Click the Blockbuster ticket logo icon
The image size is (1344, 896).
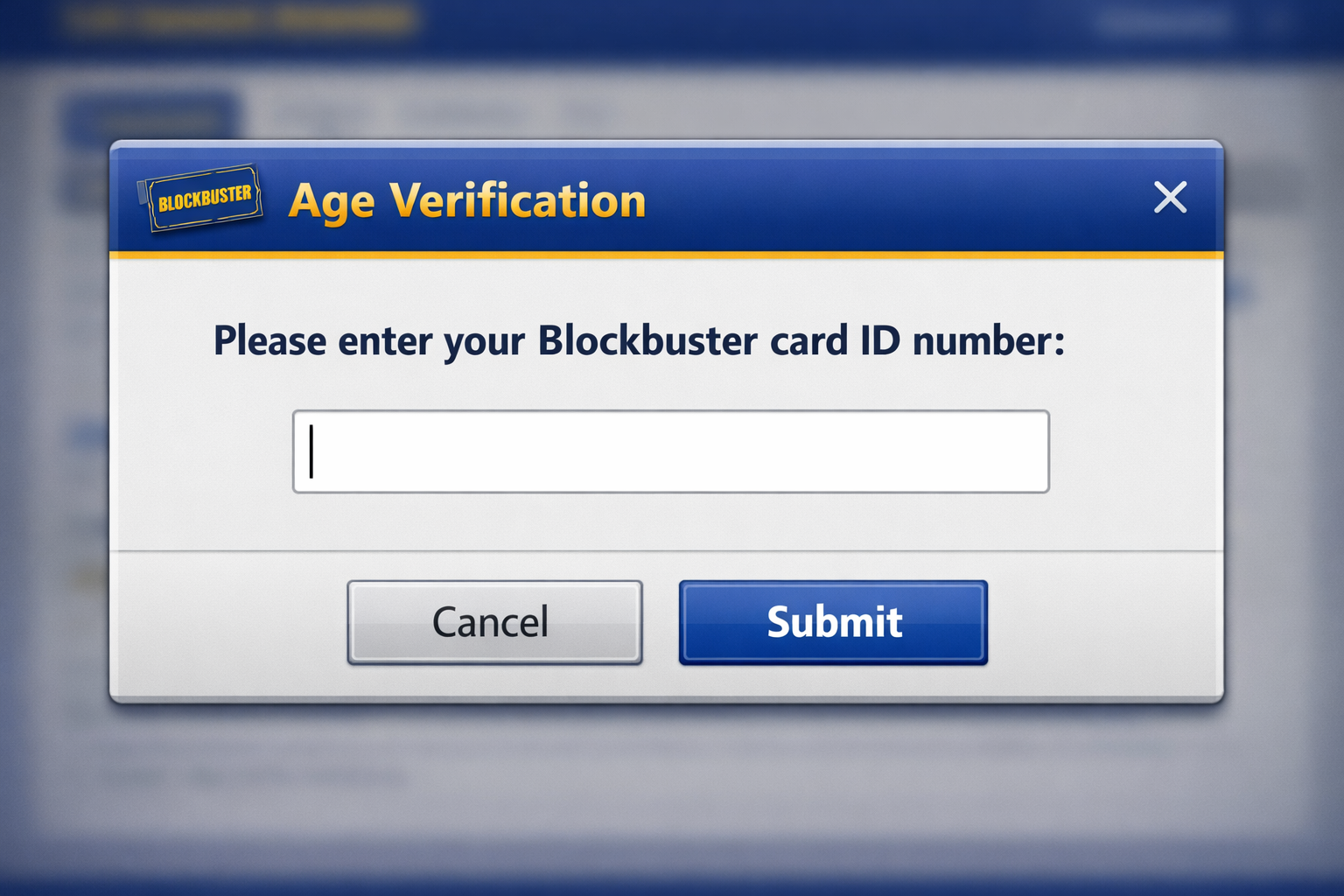pos(201,199)
